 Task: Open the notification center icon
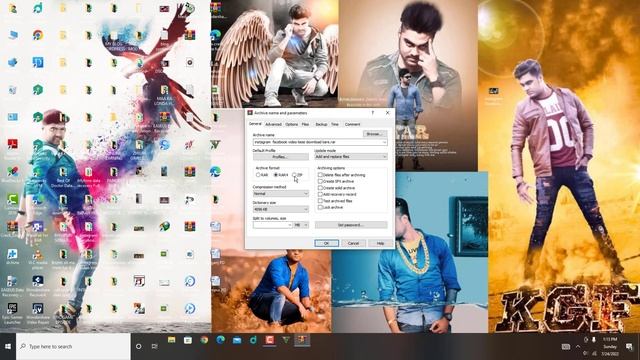[629, 347]
